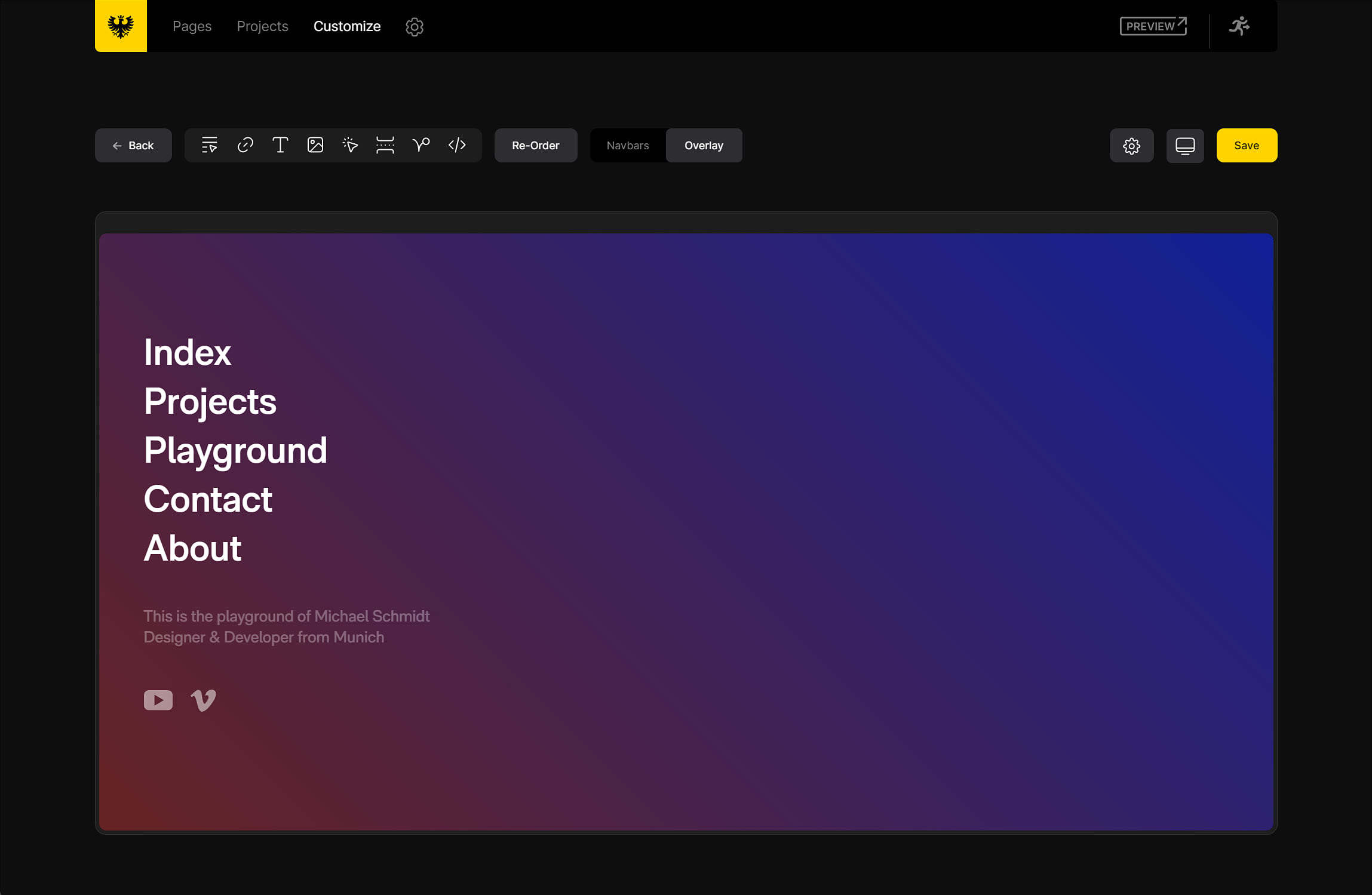The width and height of the screenshot is (1372, 895).
Task: Add a menu list element icon
Action: tap(210, 145)
